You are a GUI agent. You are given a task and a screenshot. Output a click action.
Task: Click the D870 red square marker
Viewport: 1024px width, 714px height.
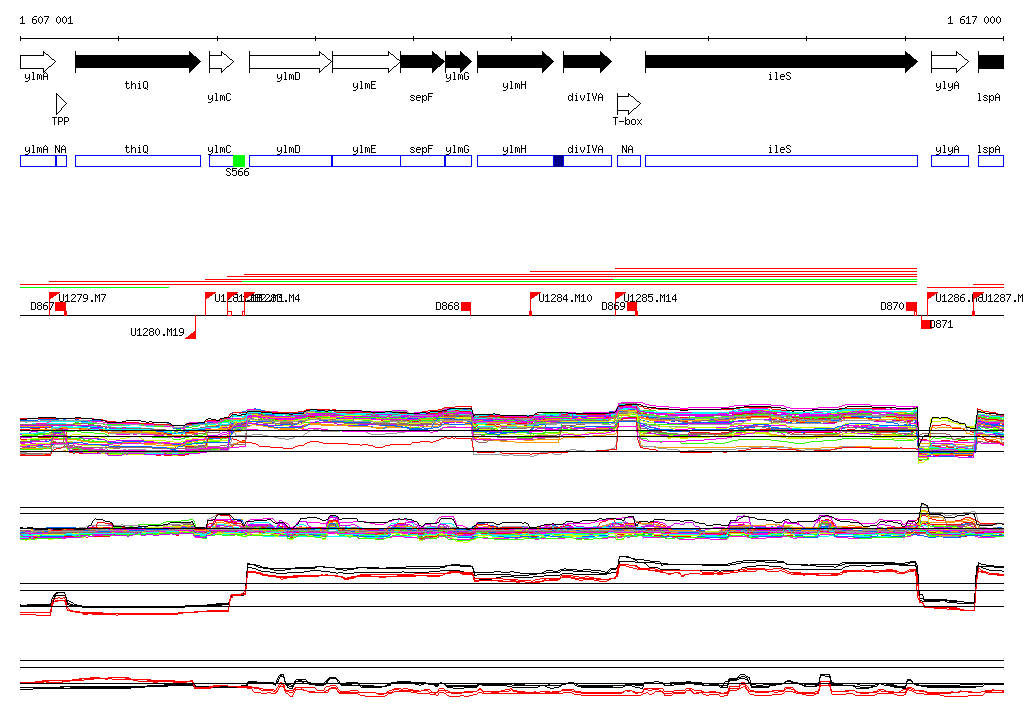(x=911, y=307)
